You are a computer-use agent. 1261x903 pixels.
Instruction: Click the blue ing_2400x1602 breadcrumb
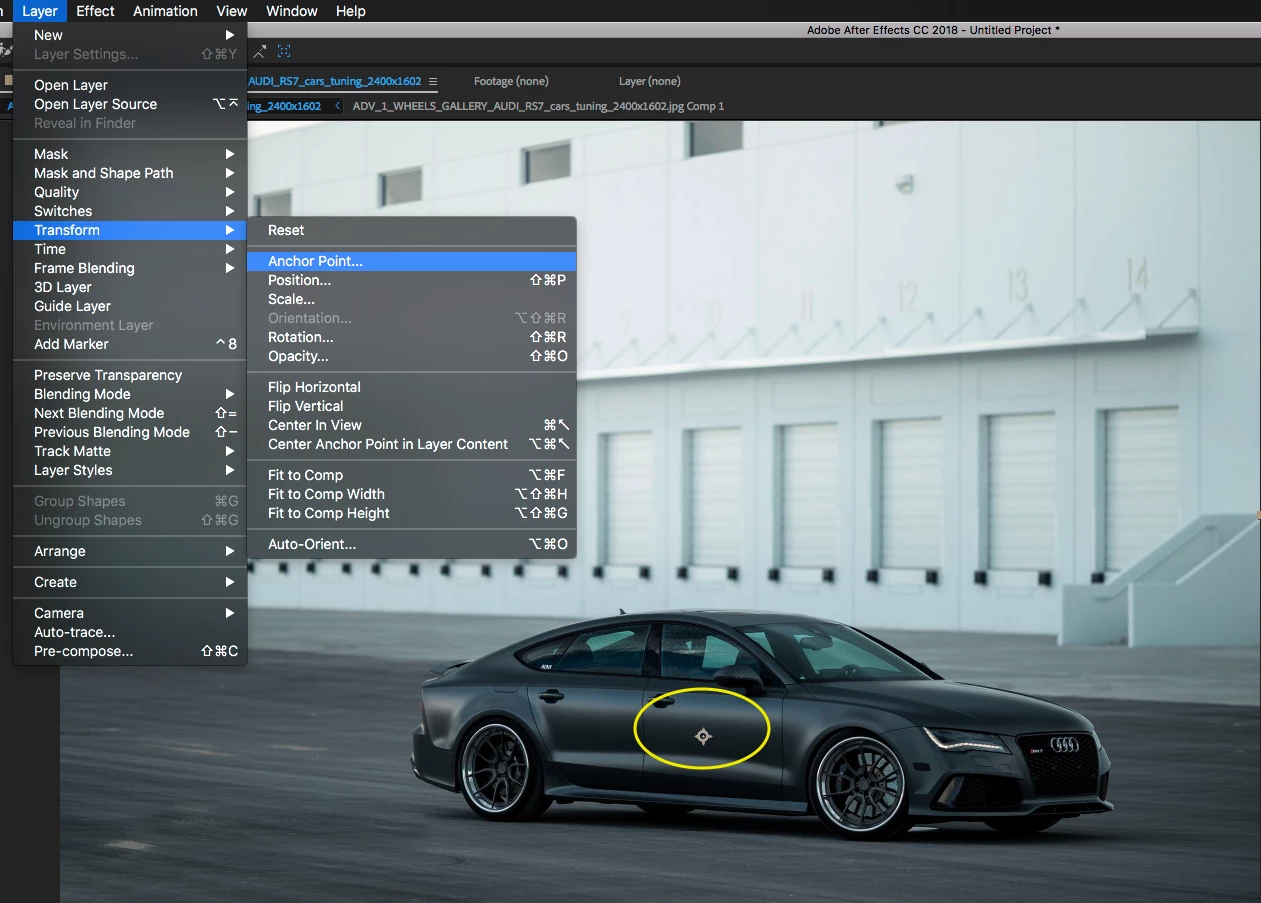coord(284,105)
